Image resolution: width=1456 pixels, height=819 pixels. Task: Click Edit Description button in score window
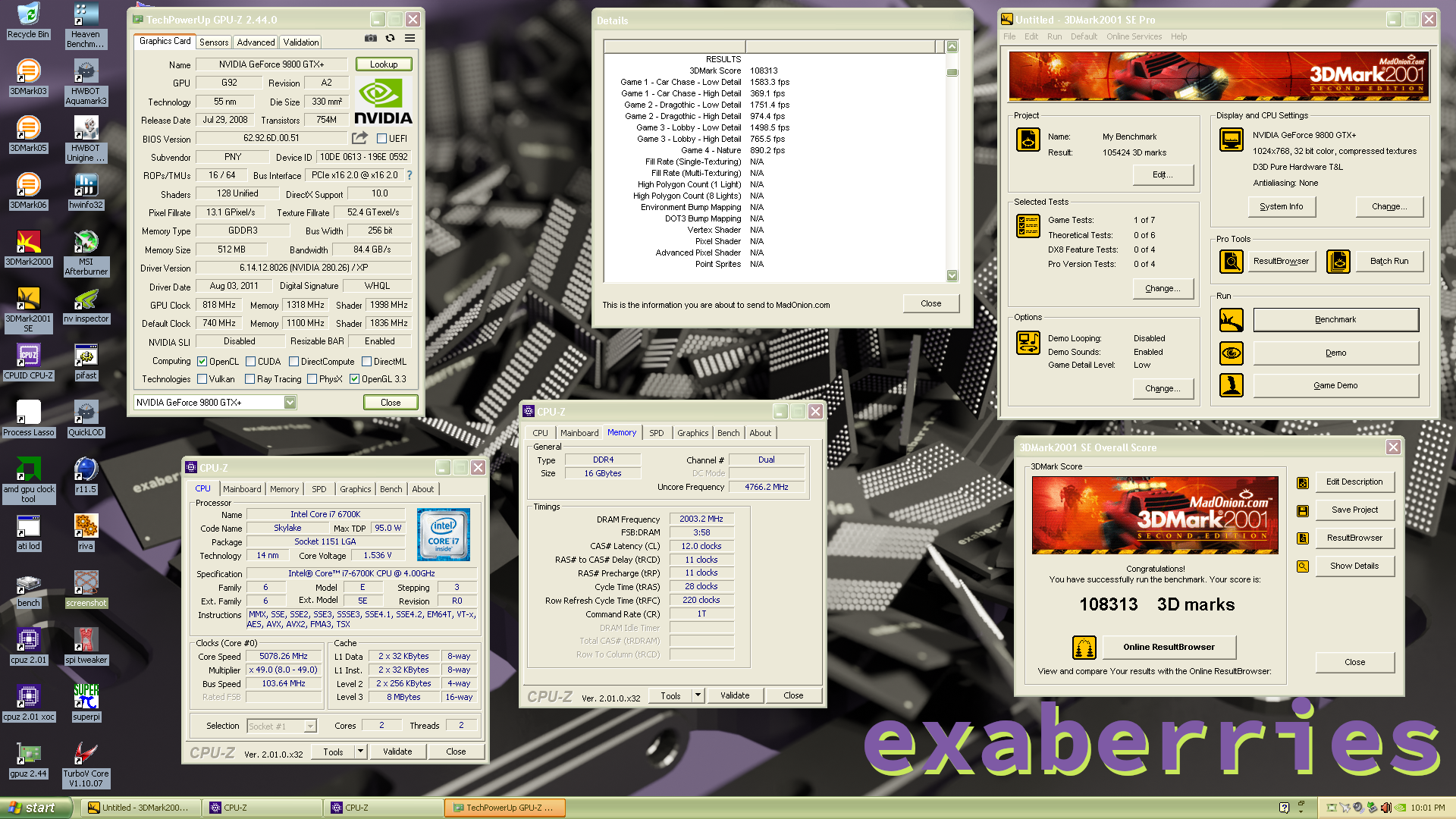pyautogui.click(x=1354, y=482)
